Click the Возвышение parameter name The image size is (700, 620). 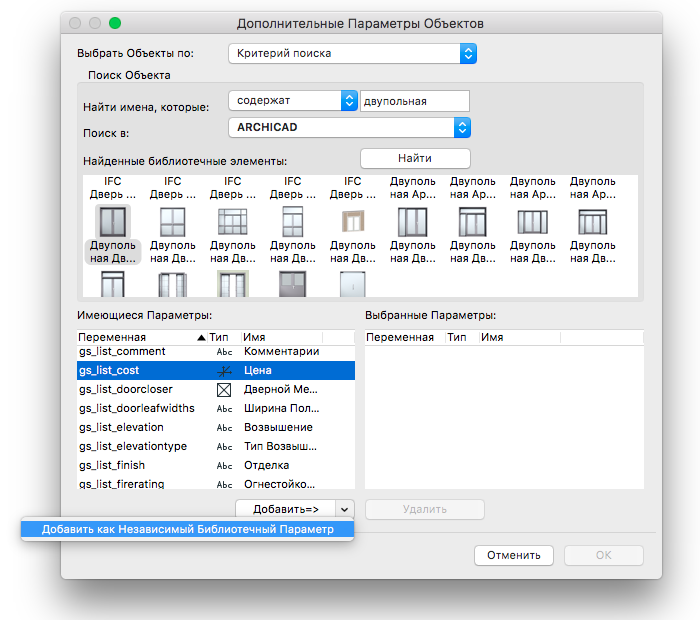point(278,428)
